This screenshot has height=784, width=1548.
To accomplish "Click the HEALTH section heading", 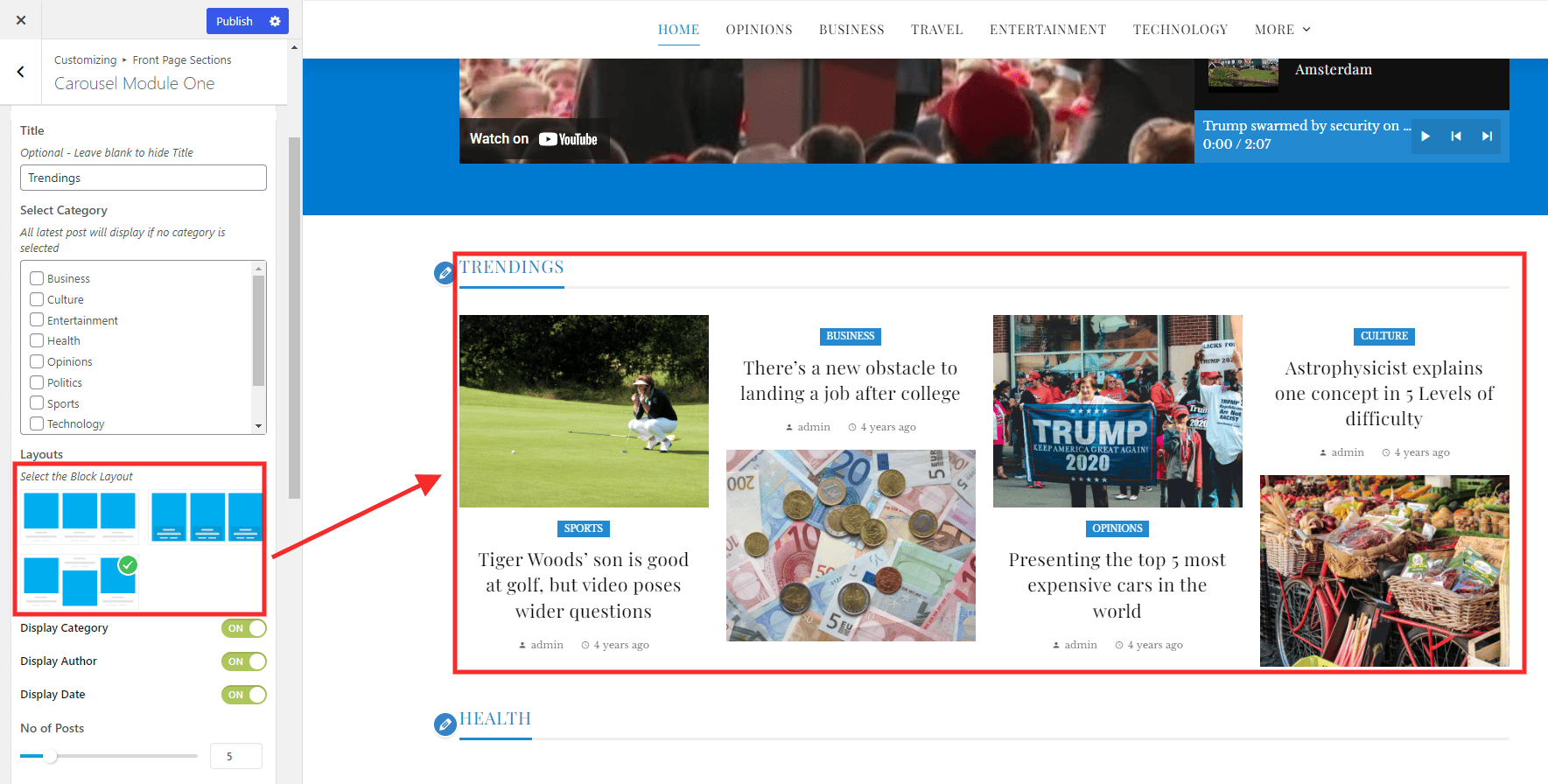I will pyautogui.click(x=495, y=719).
